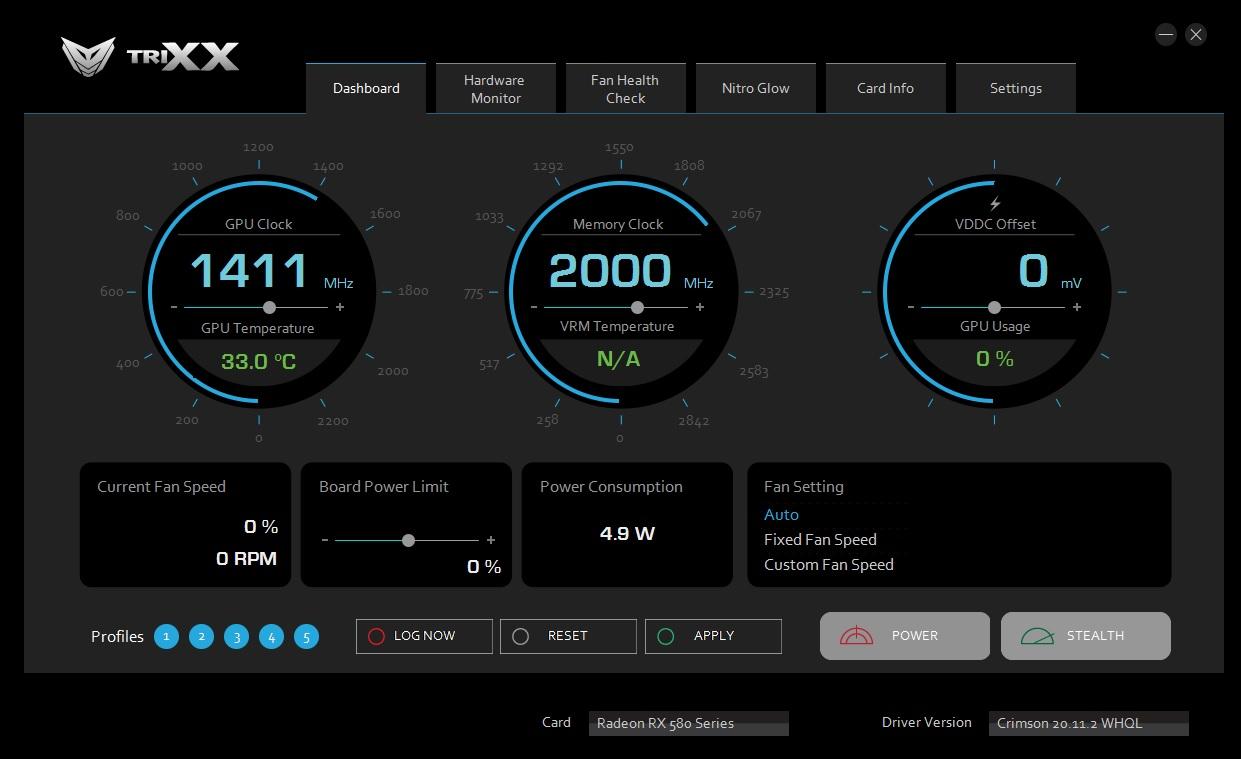Click the RESET button
This screenshot has width=1241, height=759.
(568, 636)
